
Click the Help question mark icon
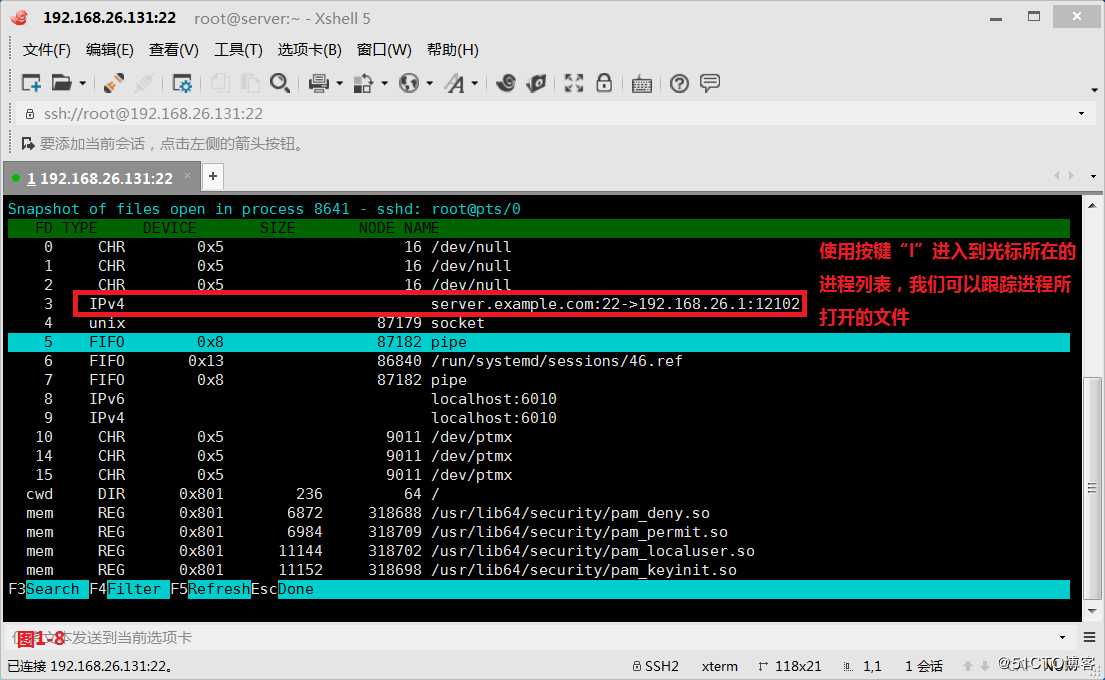(x=679, y=84)
